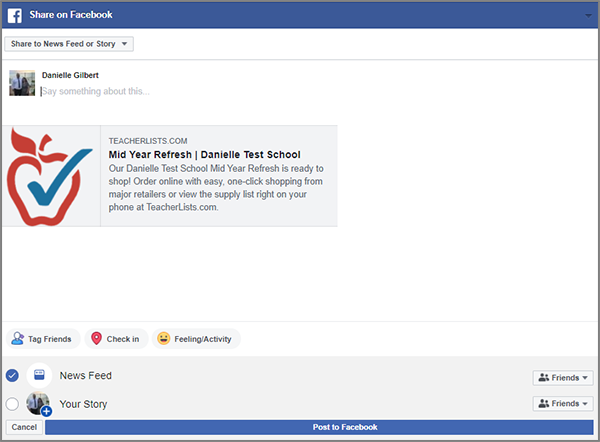Click the link preview description text

216,188
